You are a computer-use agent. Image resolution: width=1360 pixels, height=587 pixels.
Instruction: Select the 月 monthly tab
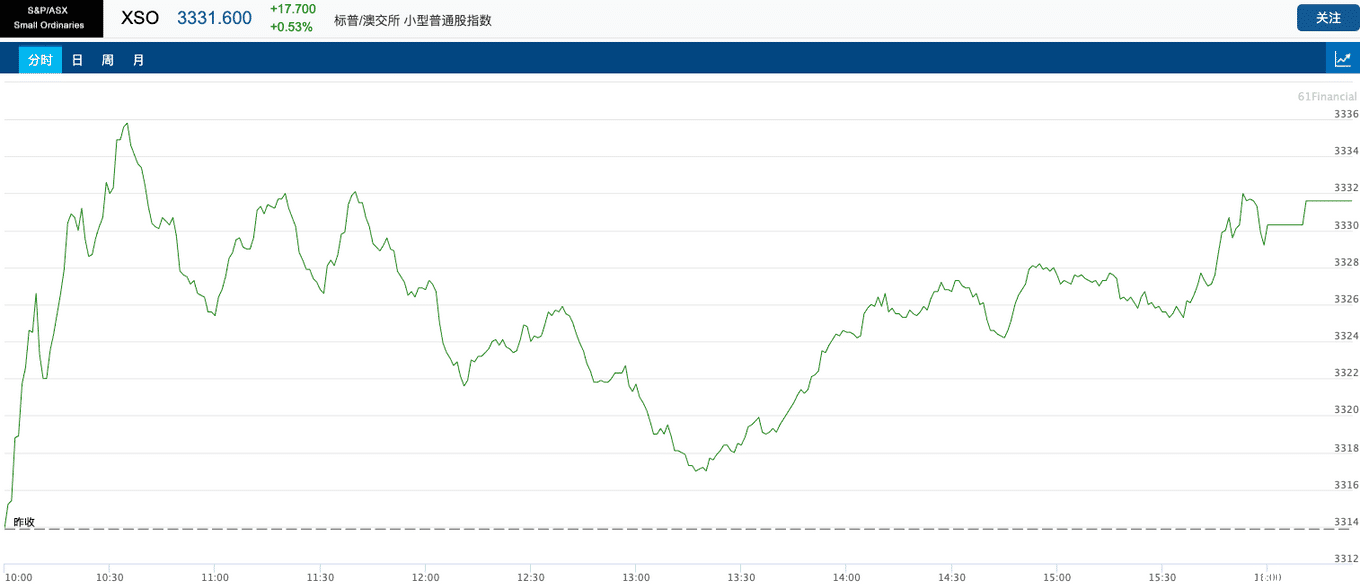pos(139,60)
